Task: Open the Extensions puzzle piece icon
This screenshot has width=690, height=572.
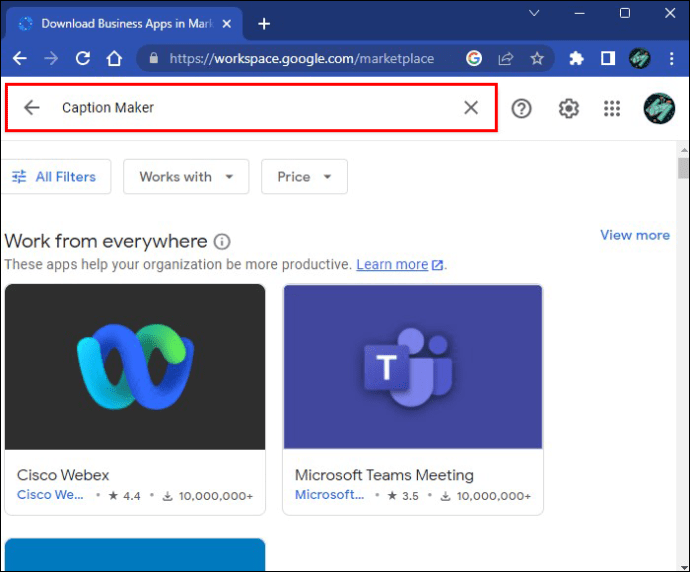Action: pos(576,58)
